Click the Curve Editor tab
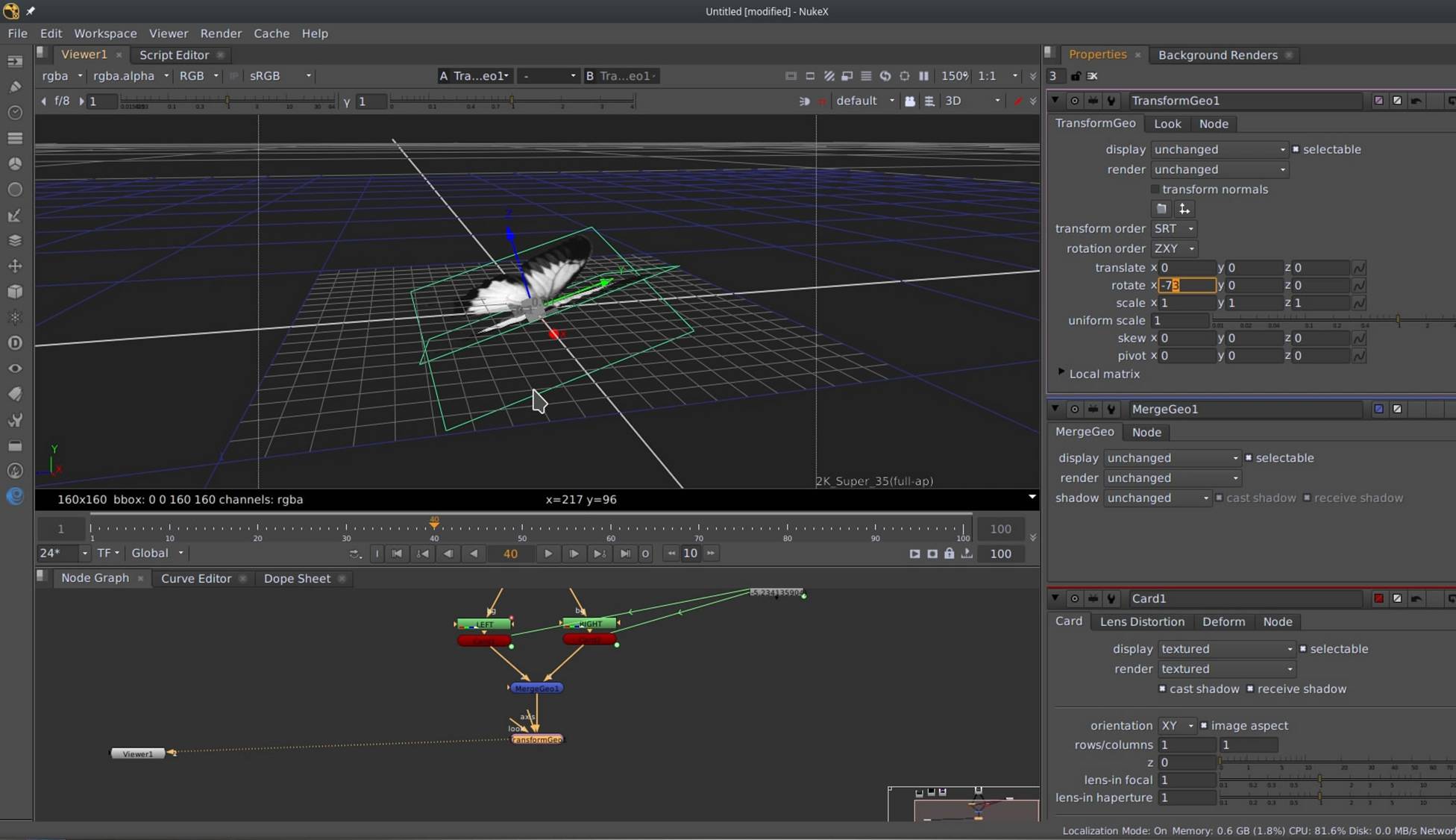This screenshot has width=1456, height=840. point(196,578)
